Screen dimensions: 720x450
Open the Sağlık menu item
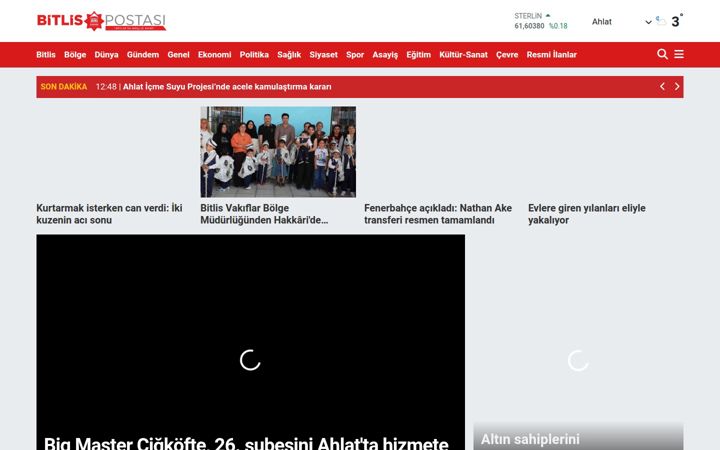coord(289,55)
